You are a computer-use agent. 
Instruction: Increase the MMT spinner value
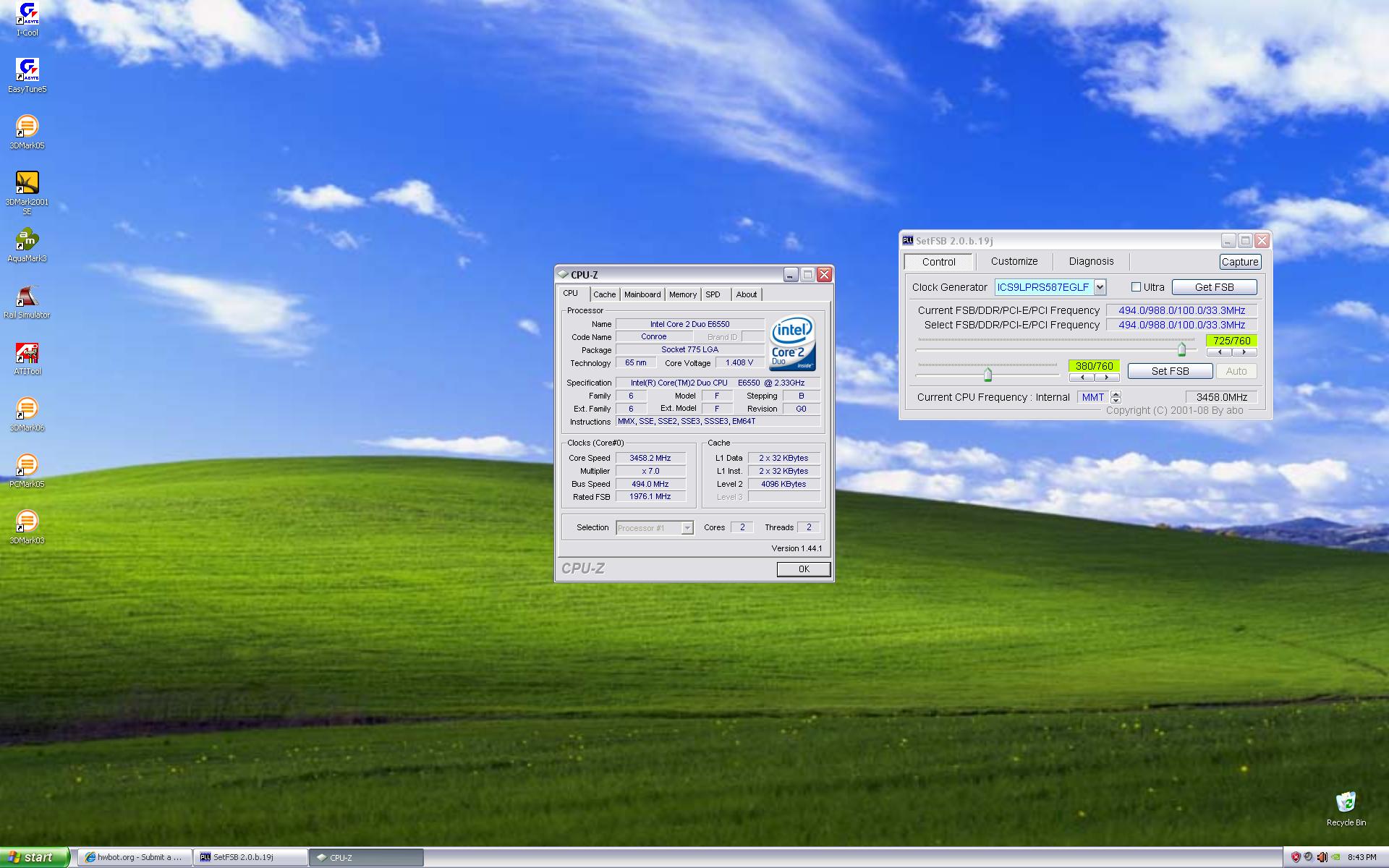(x=1116, y=394)
